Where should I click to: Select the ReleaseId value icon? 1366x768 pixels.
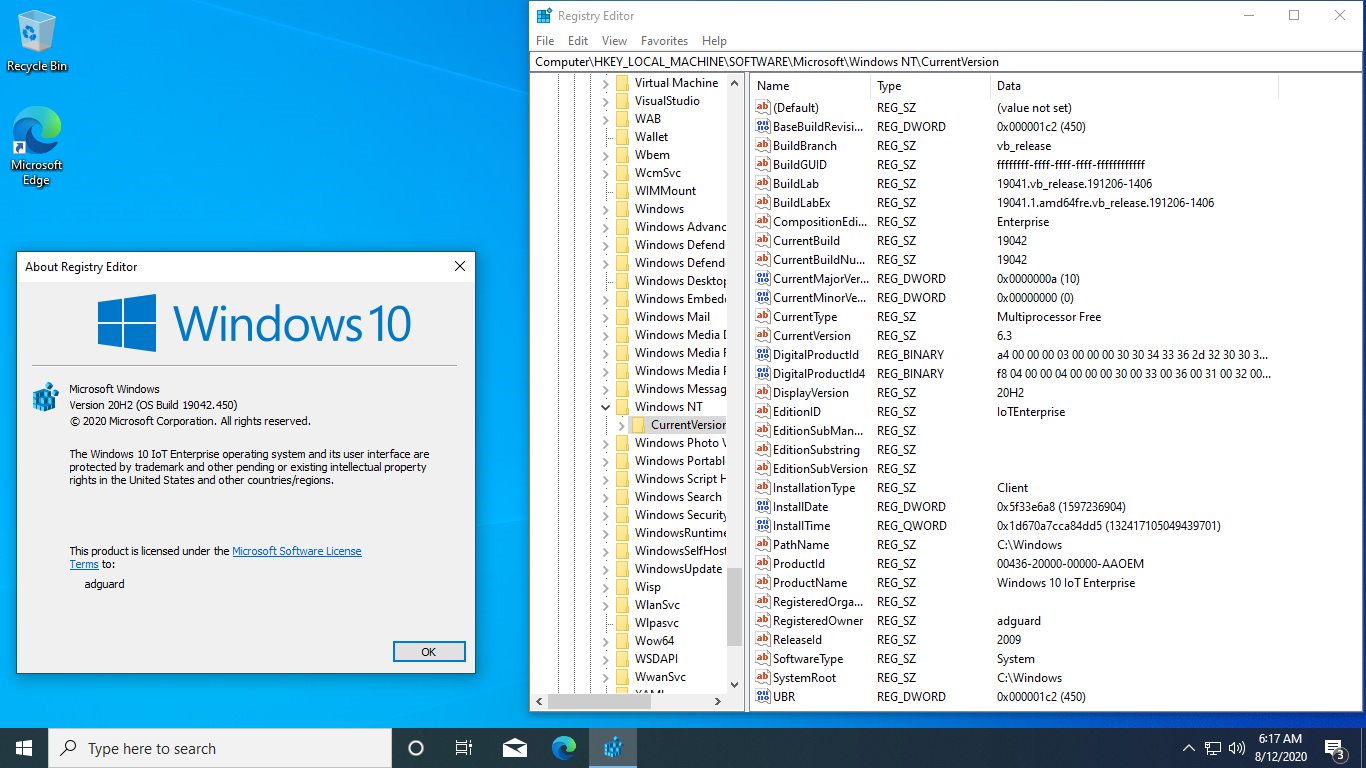point(763,640)
